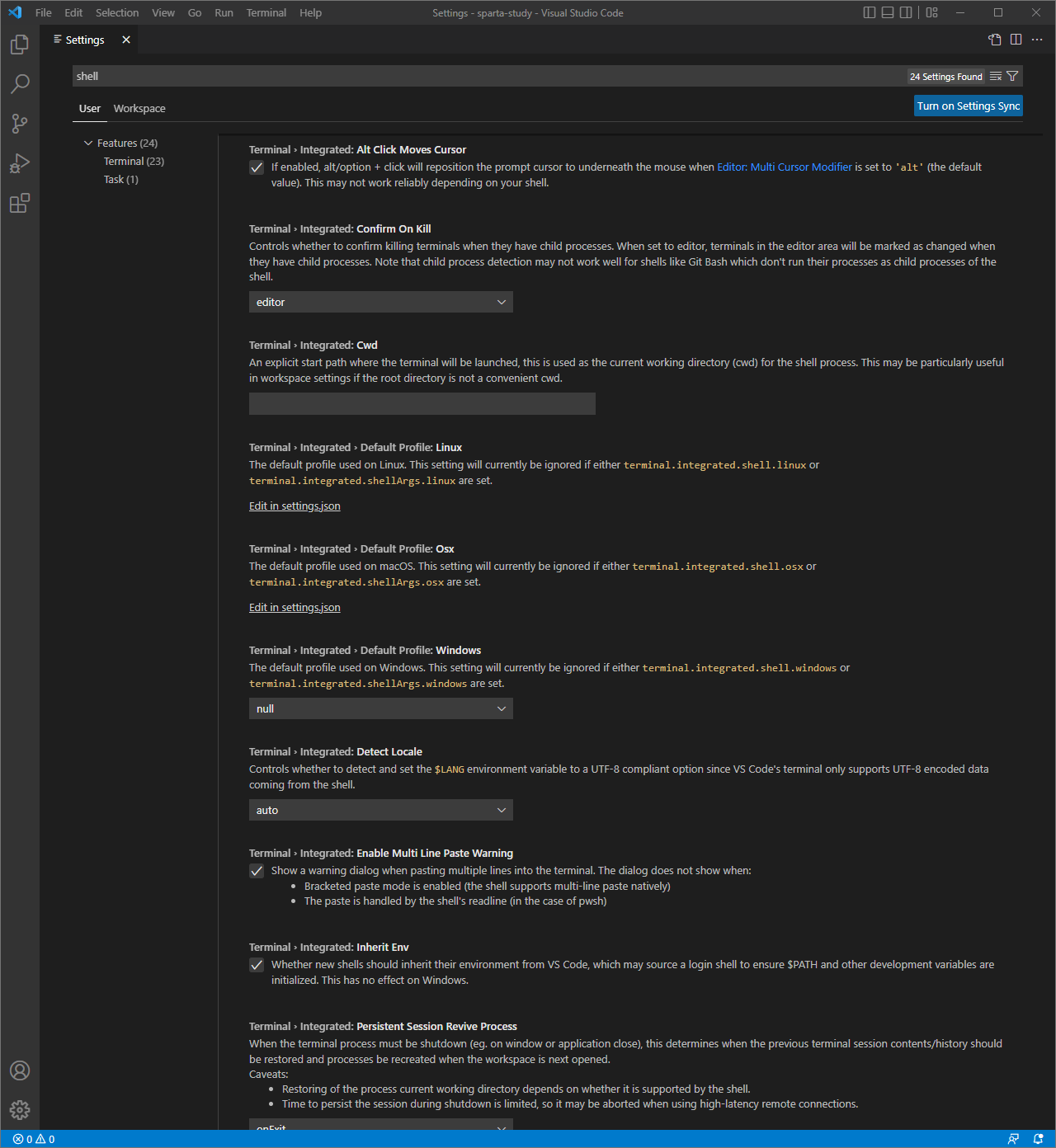1056x1148 pixels.
Task: Click Edit in settings.json under Default Profile: Osx
Action: [295, 608]
